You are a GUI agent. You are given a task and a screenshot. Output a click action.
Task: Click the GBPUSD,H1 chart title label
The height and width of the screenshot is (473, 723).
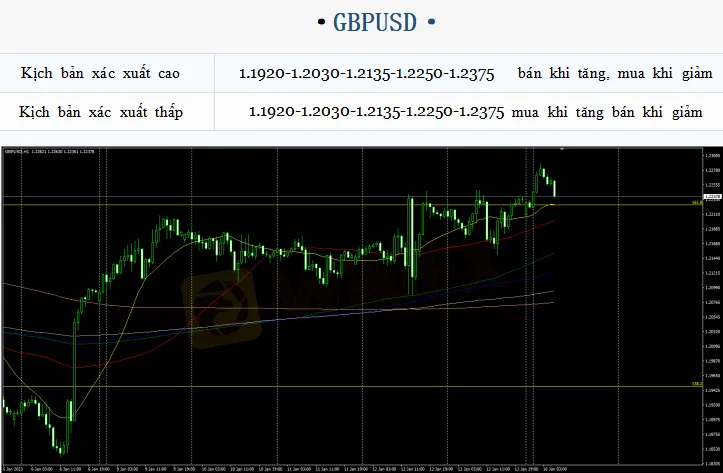[49, 151]
